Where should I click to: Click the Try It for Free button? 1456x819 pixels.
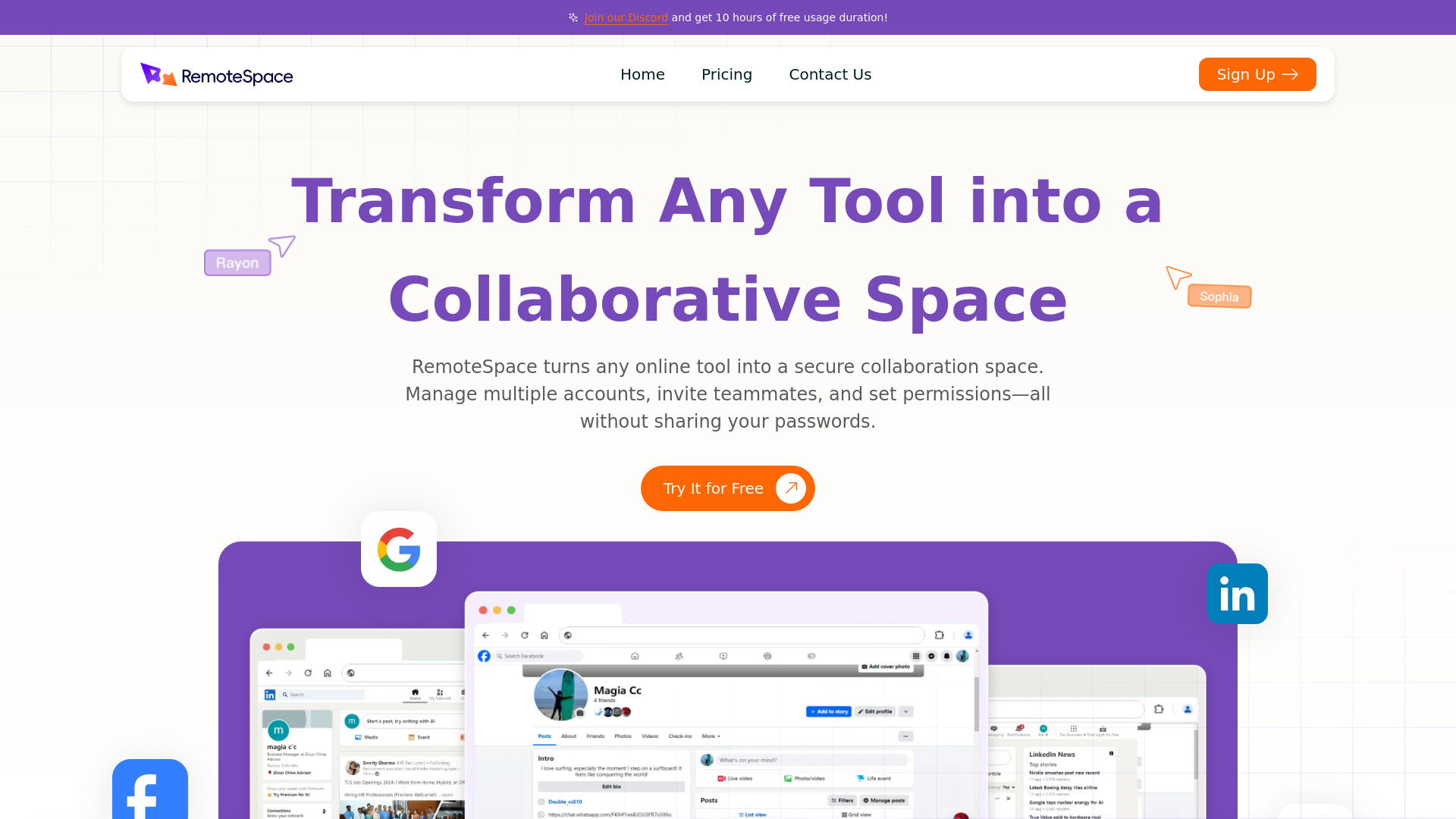click(x=727, y=488)
